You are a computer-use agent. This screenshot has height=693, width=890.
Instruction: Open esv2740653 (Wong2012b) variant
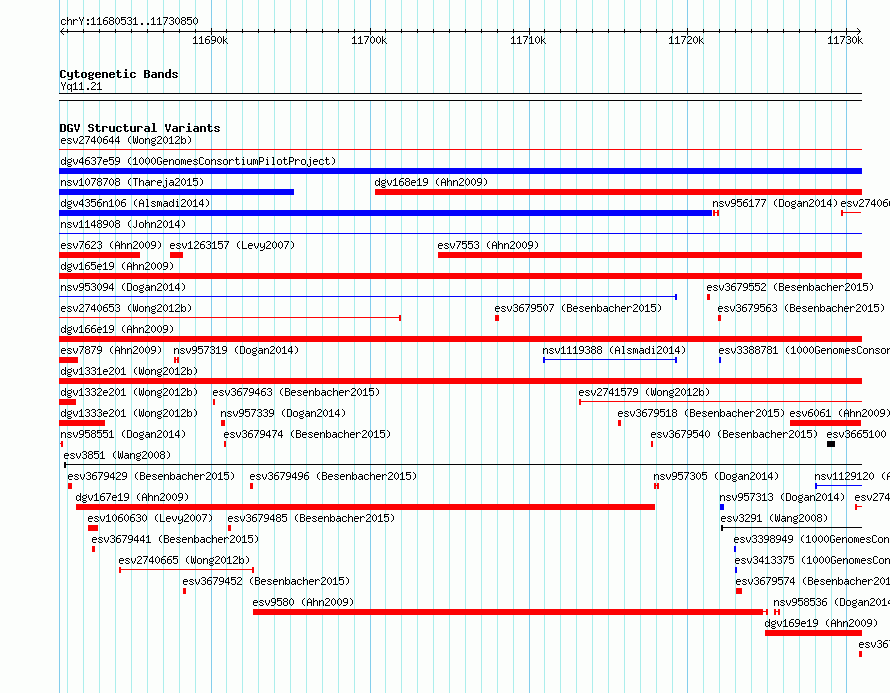tap(126, 308)
